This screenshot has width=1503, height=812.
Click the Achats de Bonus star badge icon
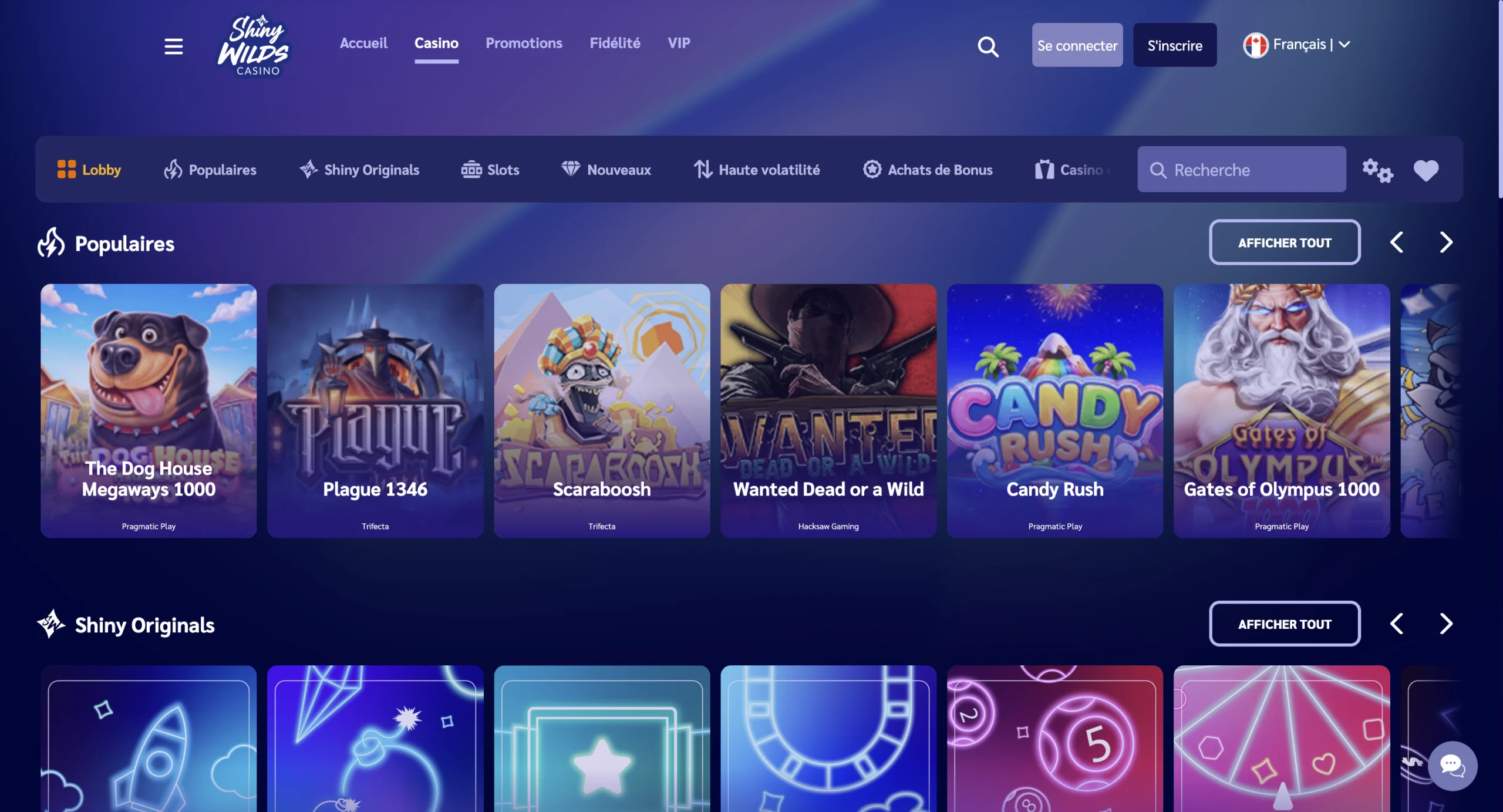(x=872, y=169)
